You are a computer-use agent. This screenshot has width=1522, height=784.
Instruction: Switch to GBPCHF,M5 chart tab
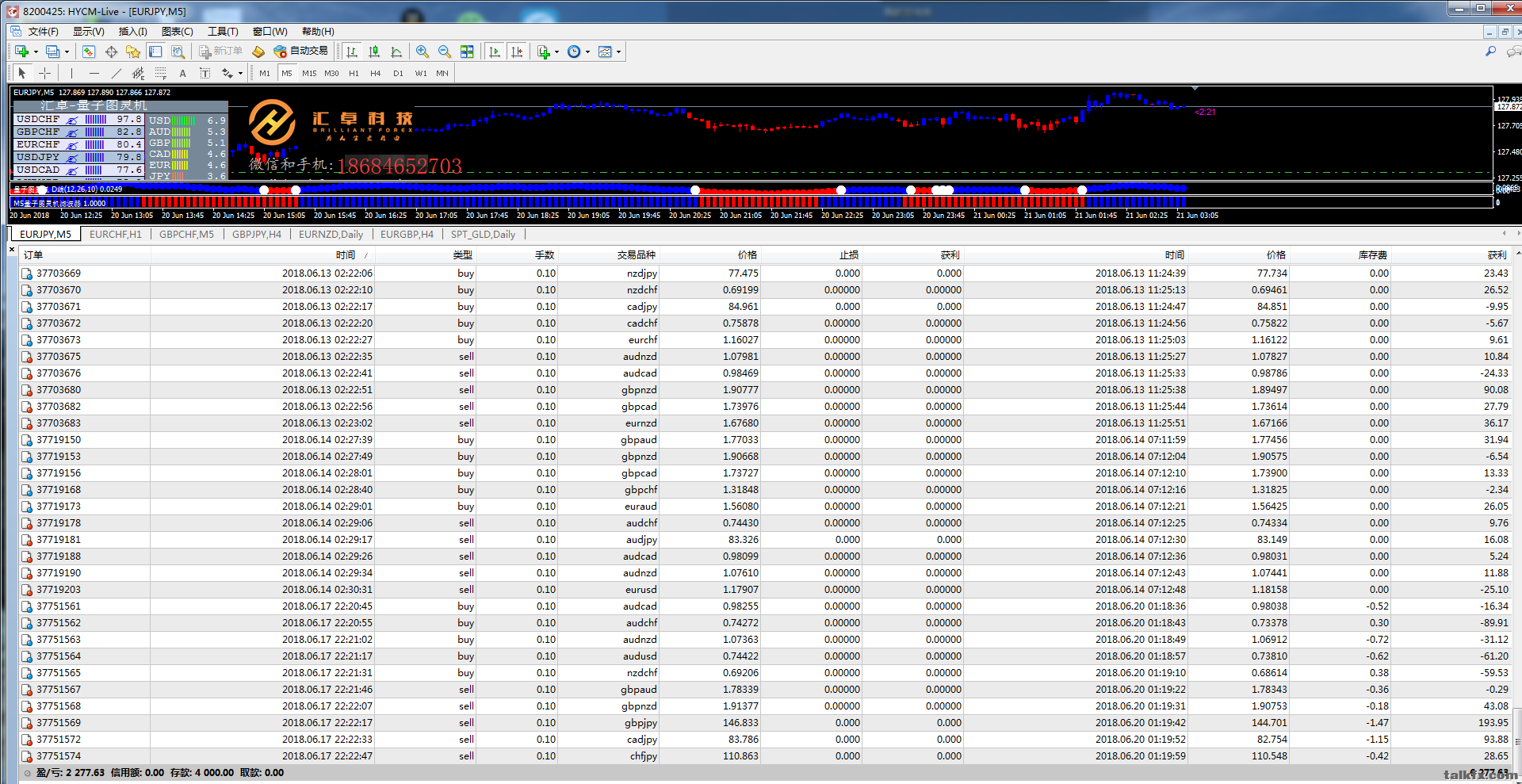tap(186, 235)
